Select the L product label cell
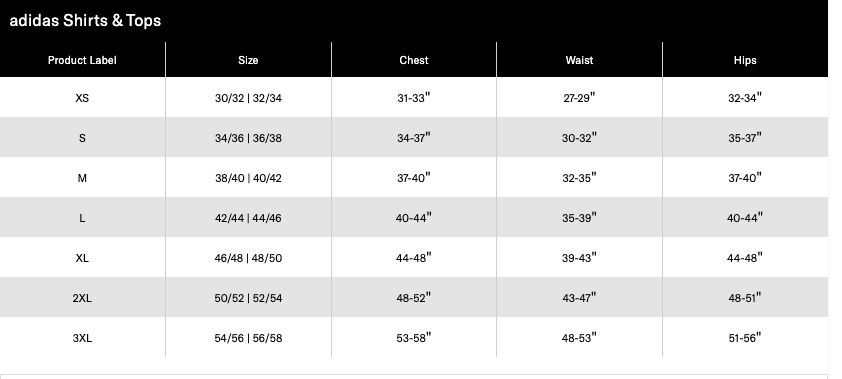 82,218
